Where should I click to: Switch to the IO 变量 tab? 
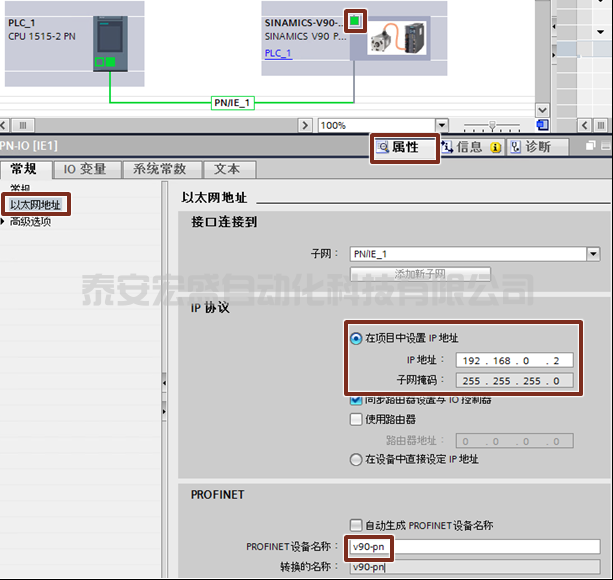tap(85, 169)
